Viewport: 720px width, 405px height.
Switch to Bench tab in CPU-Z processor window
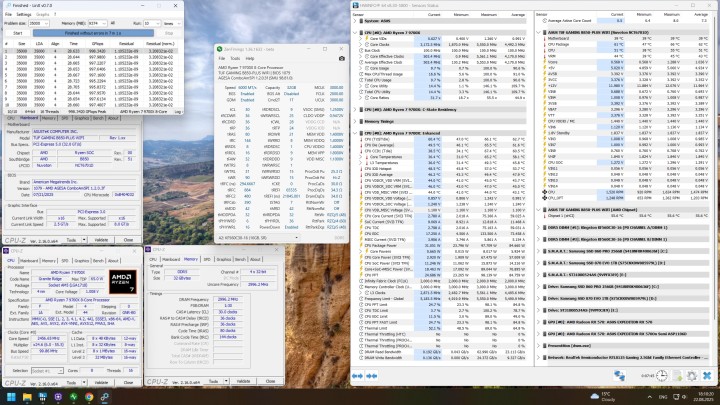click(98, 260)
